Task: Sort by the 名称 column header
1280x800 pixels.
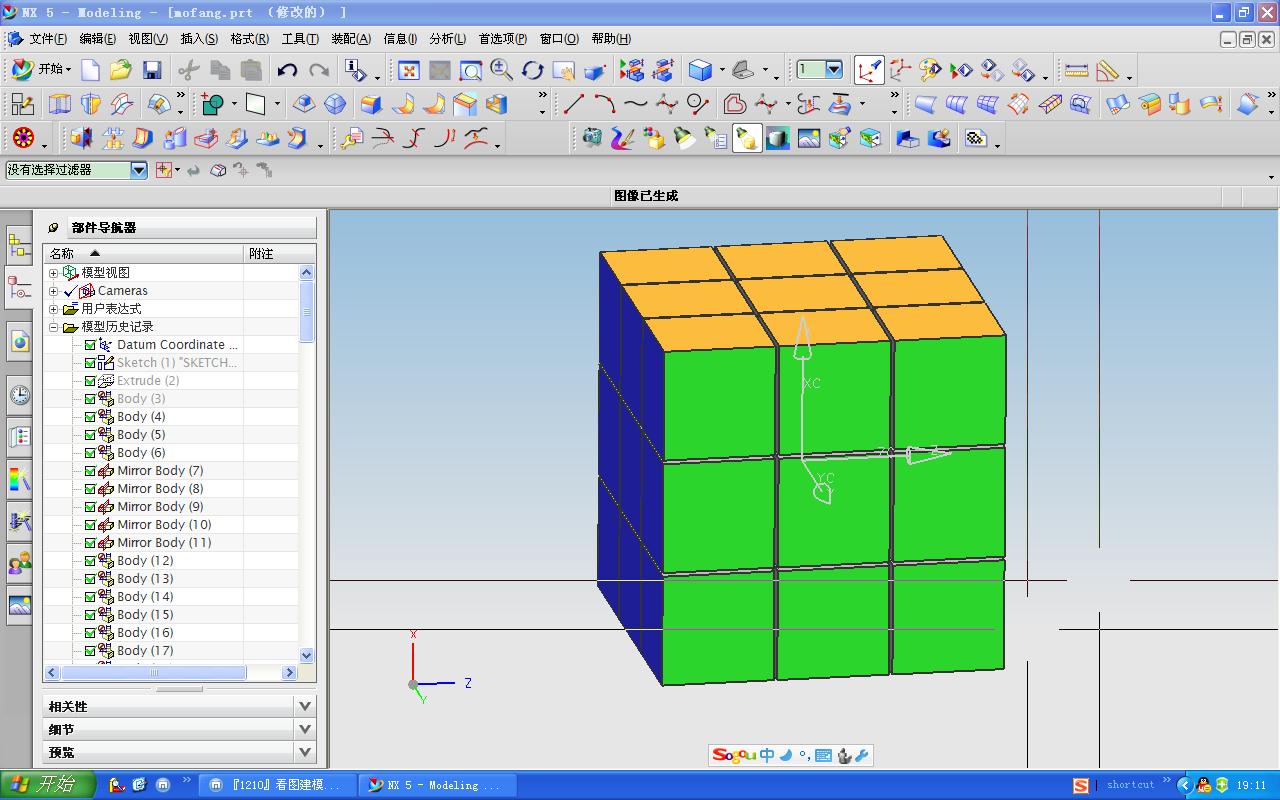Action: [143, 254]
